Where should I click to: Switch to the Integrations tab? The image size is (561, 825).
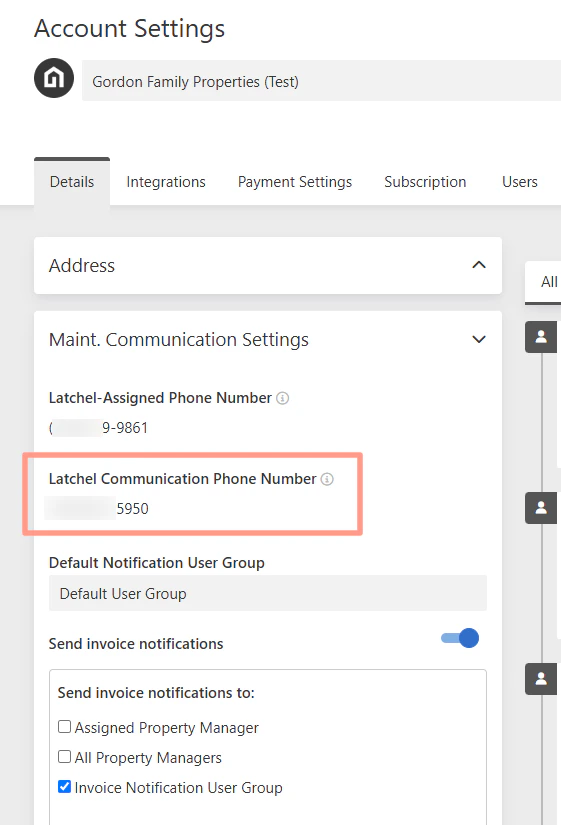tap(166, 182)
